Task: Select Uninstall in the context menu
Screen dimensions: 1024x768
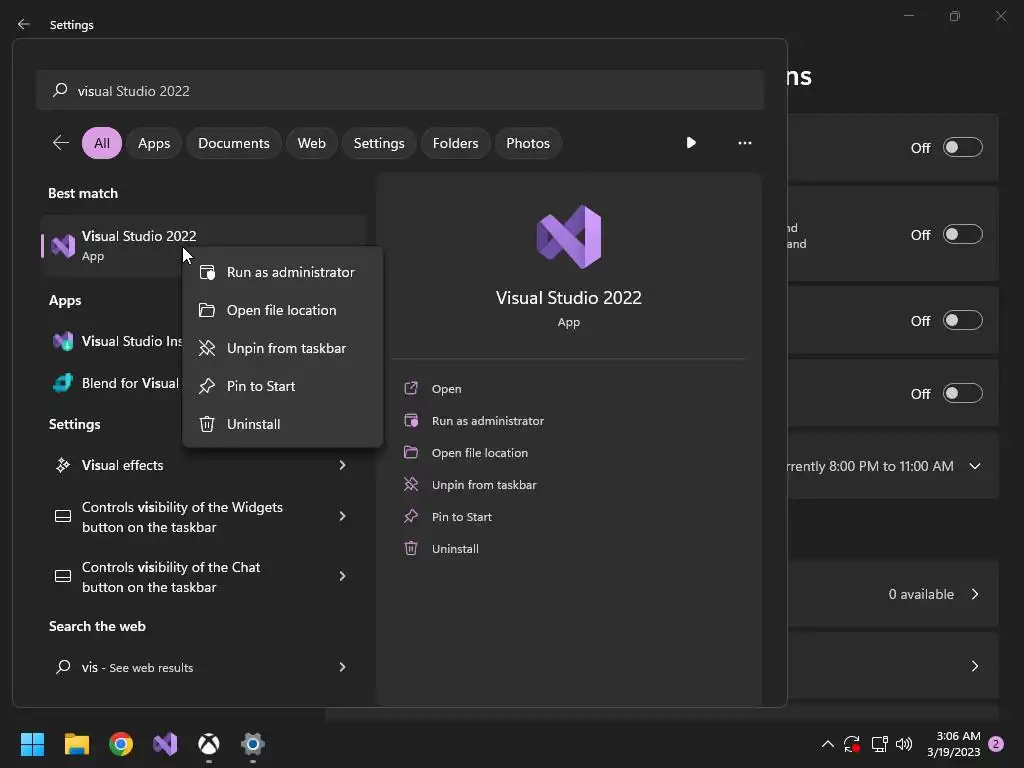Action: pos(282,424)
